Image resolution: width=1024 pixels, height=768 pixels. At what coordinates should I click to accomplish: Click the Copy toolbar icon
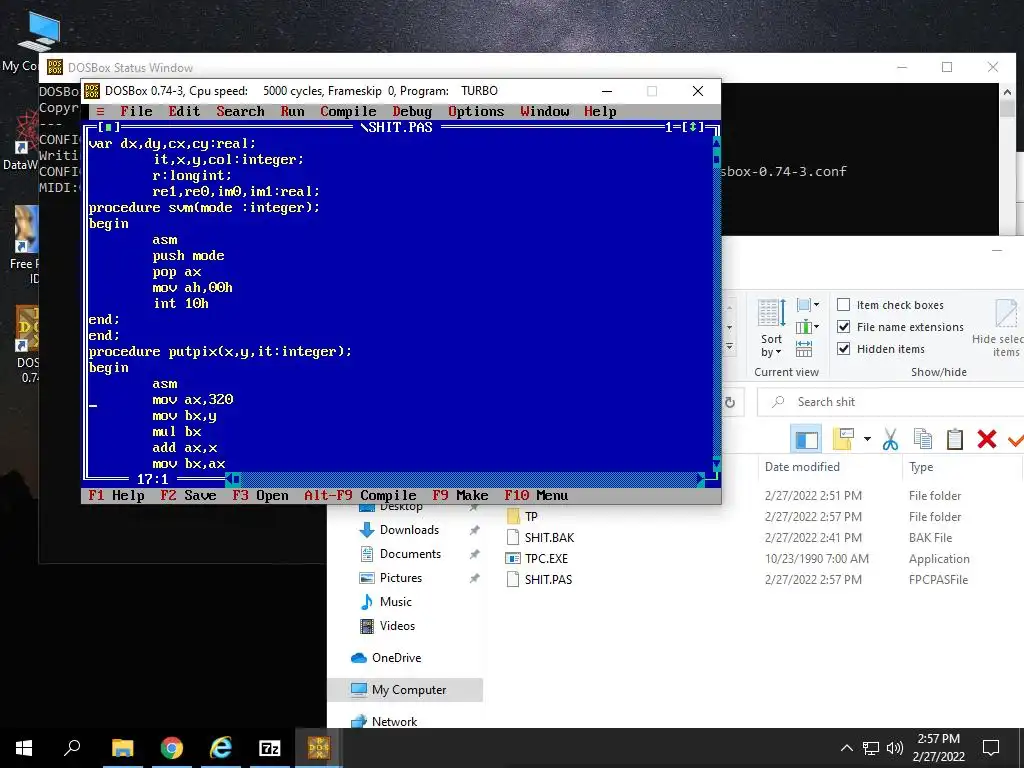coord(923,439)
